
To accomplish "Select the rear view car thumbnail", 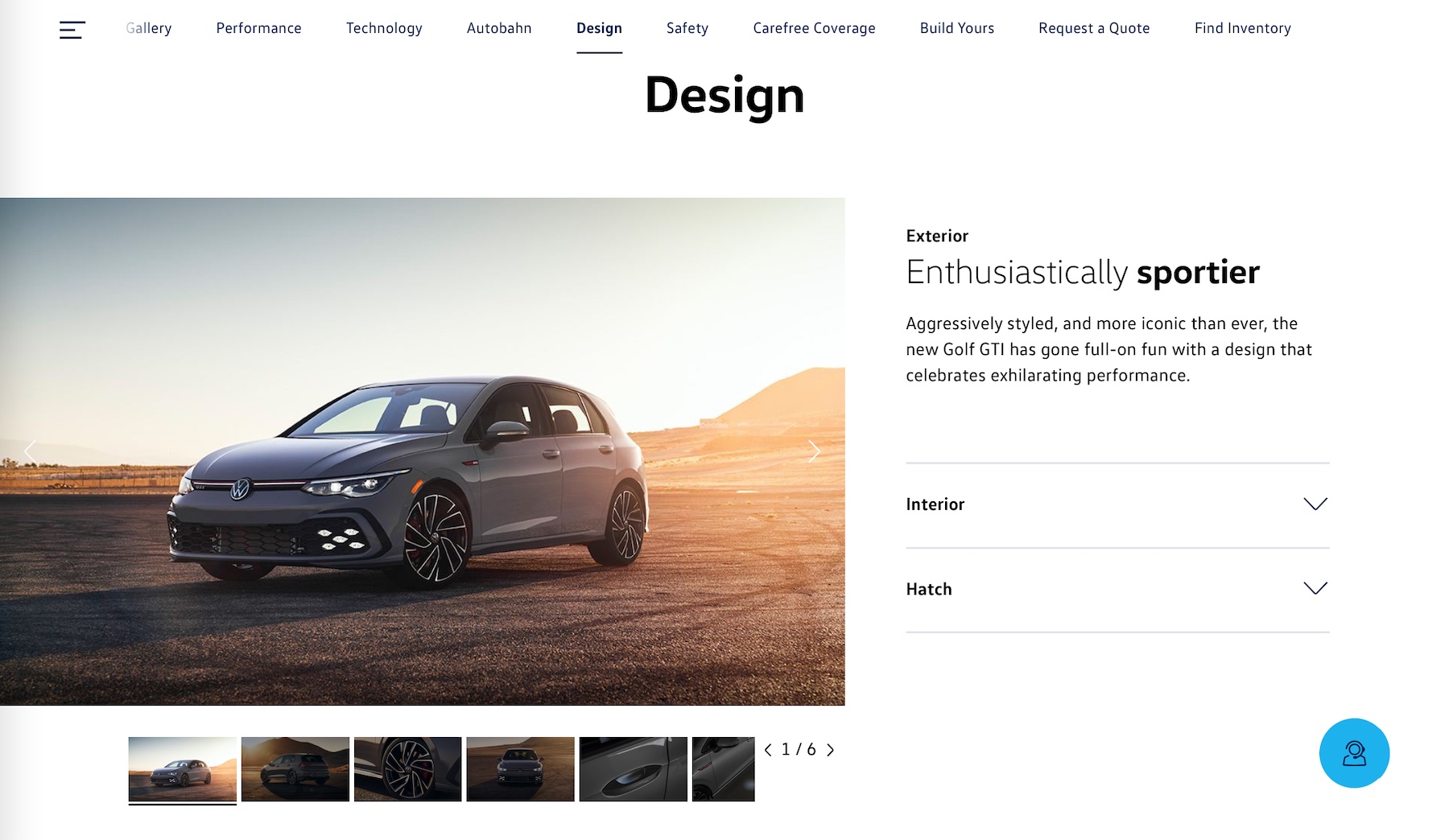I will coord(295,768).
